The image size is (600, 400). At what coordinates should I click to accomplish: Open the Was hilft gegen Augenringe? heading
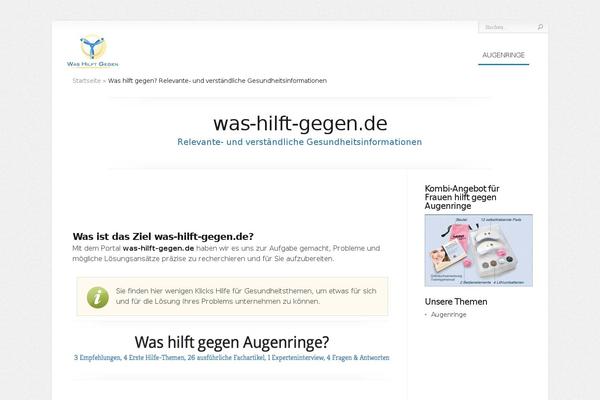232,342
